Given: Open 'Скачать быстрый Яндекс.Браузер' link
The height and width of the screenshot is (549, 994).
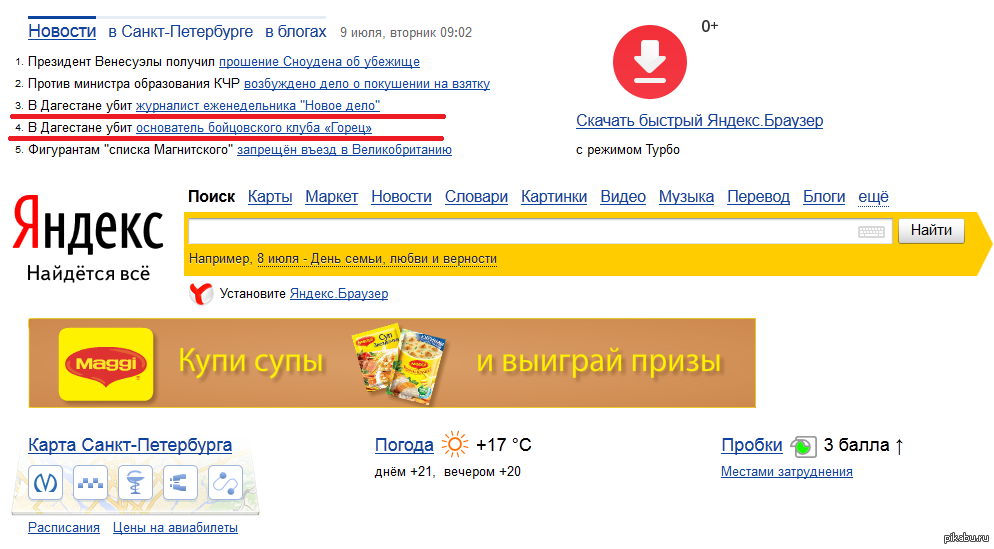Looking at the screenshot, I should [x=699, y=121].
